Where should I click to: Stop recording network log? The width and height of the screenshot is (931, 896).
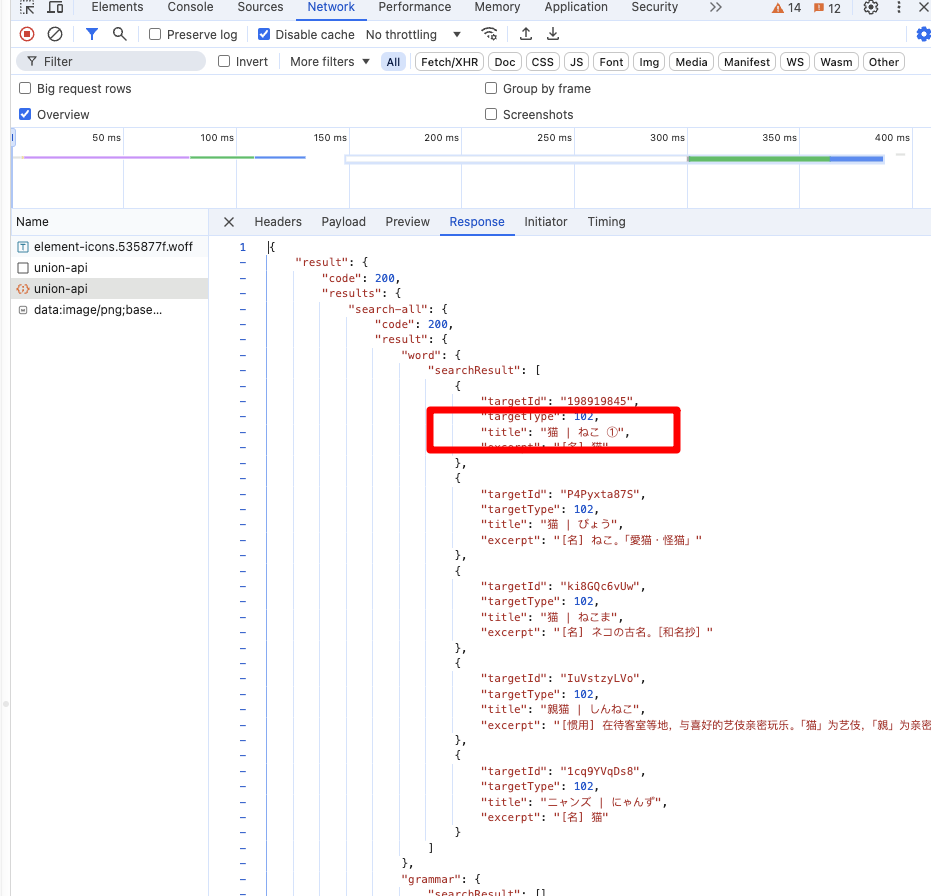pyautogui.click(x=27, y=34)
